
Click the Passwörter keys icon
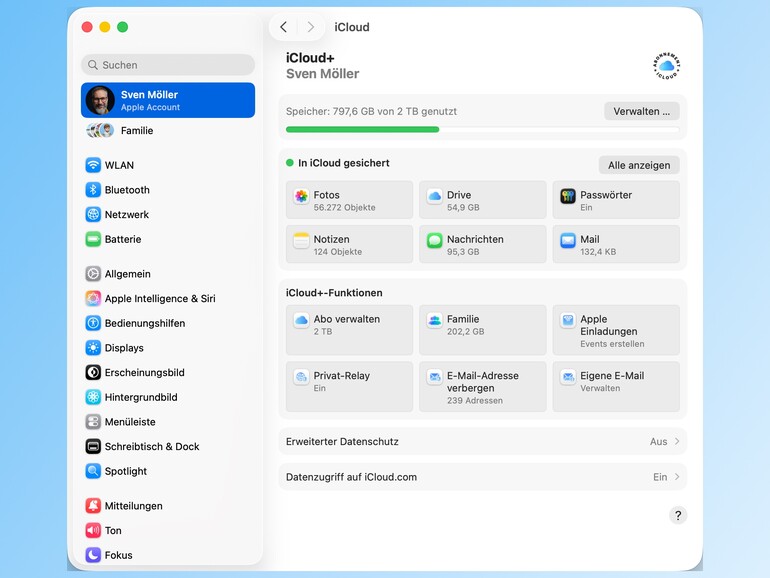[x=568, y=196]
